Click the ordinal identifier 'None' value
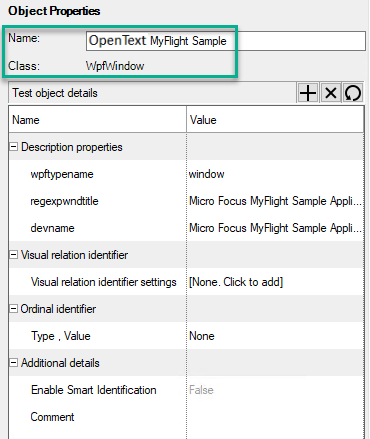Viewport: 370px width, 439px height. 202,336
